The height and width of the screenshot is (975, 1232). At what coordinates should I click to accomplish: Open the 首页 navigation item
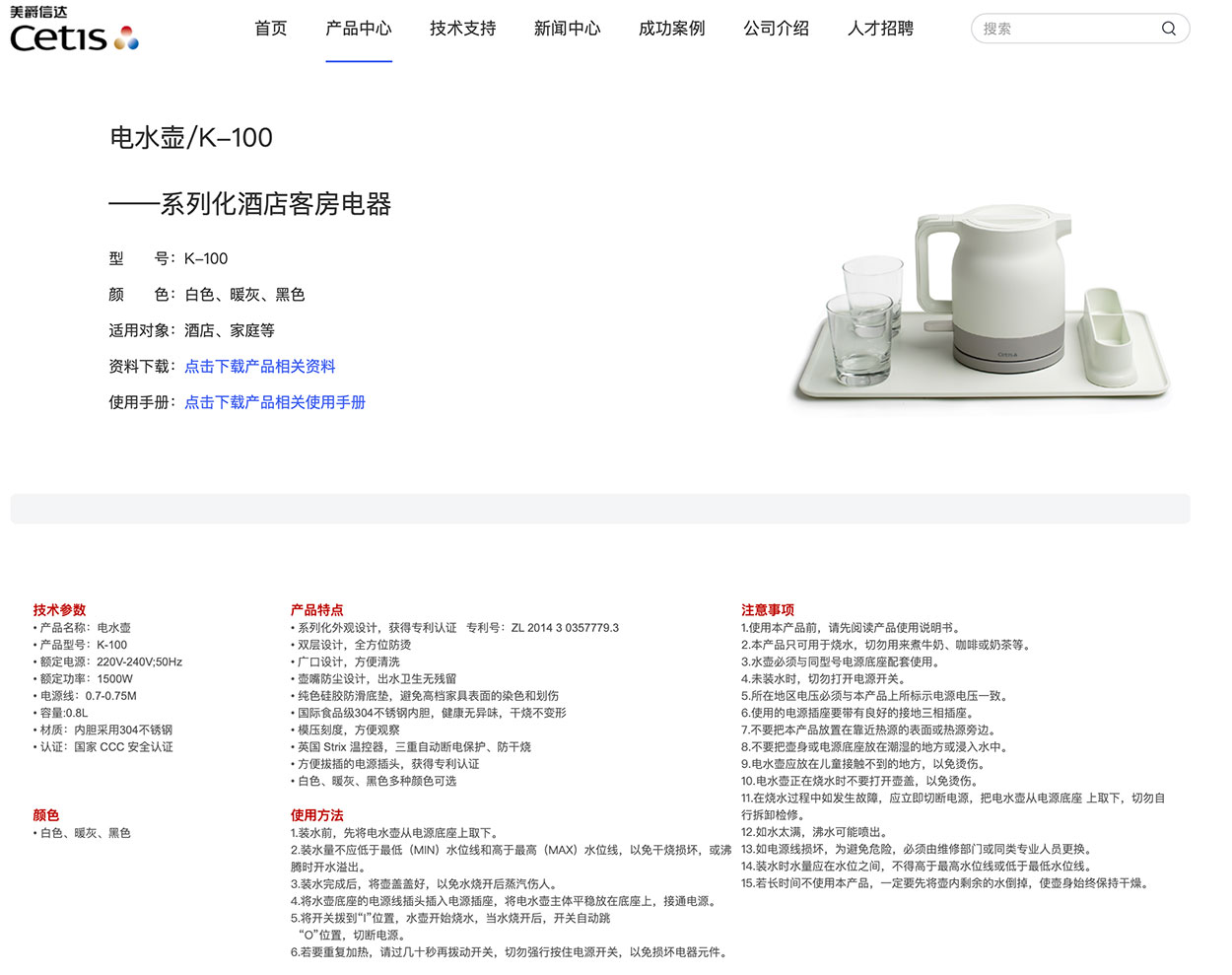pos(270,29)
